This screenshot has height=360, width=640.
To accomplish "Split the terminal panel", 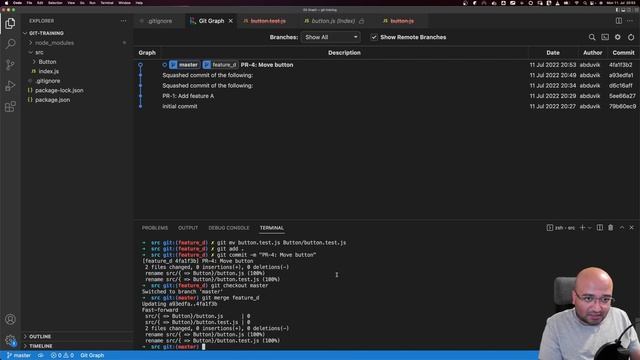I will click(600, 228).
